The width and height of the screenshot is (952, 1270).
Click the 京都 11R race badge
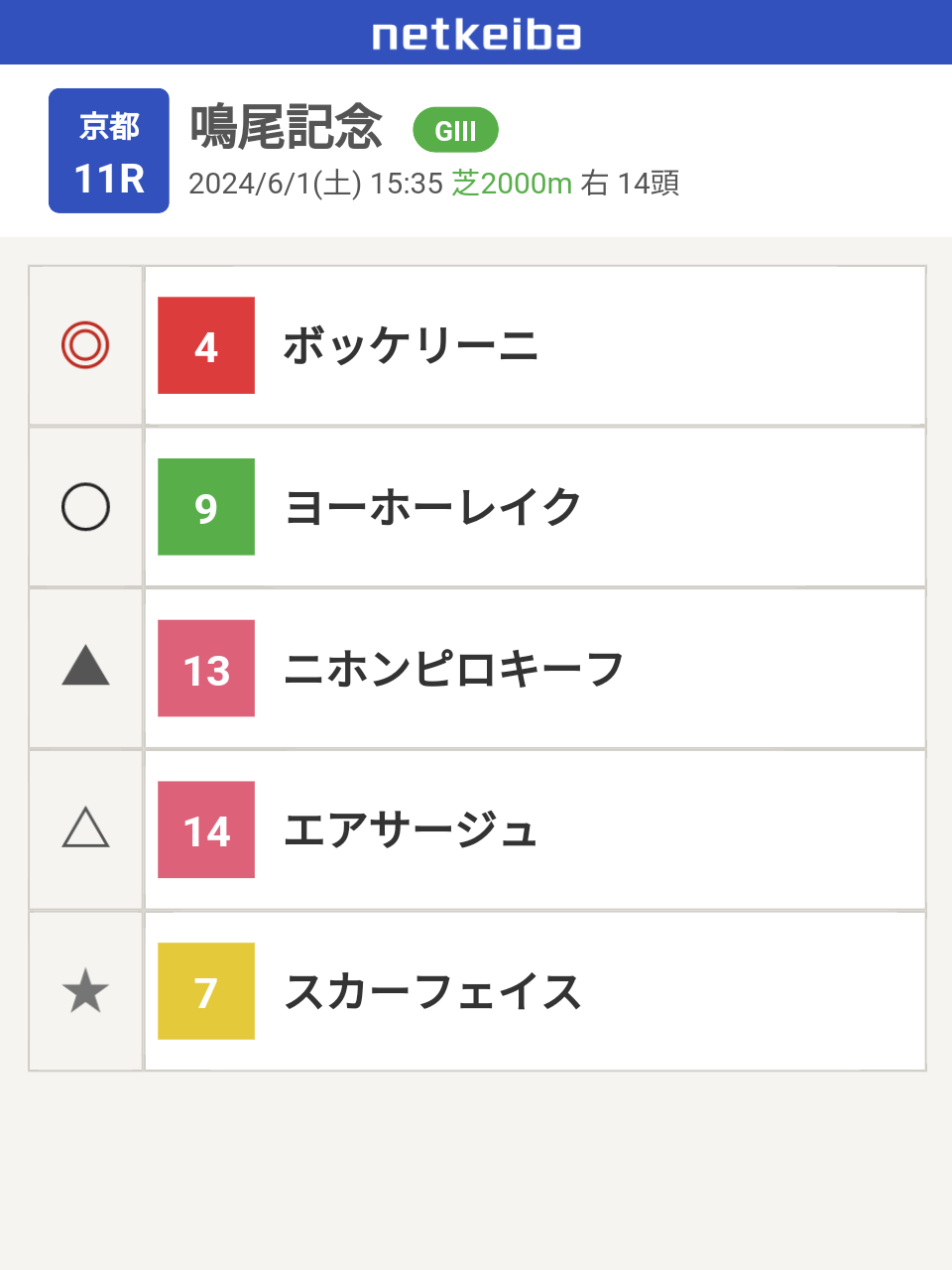click(x=109, y=151)
